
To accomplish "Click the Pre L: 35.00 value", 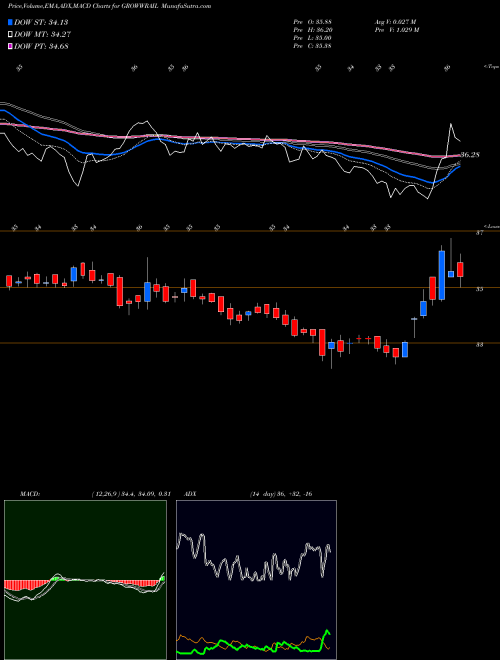I will point(312,38).
